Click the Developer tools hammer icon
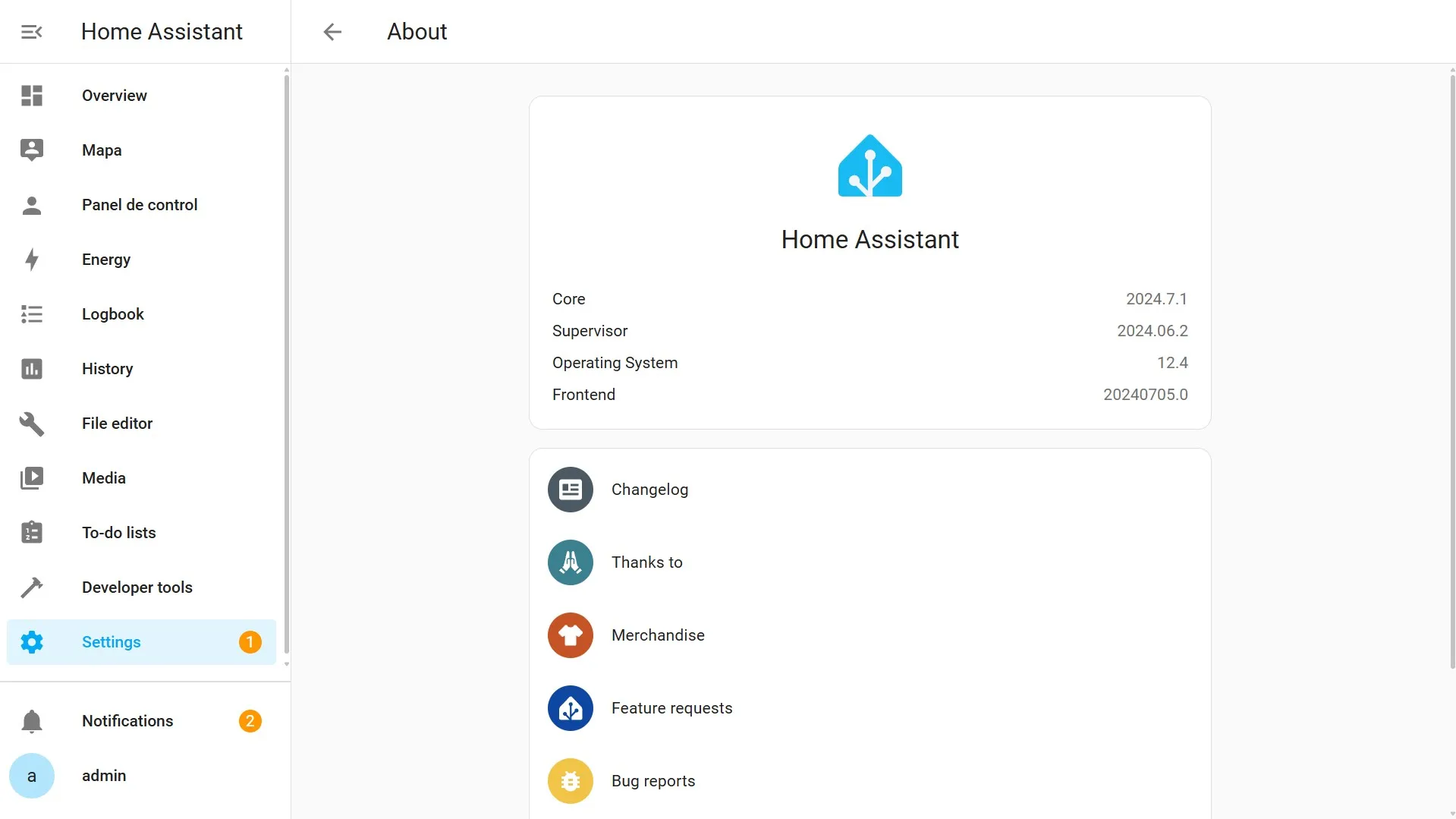Viewport: 1456px width, 819px height. [32, 587]
